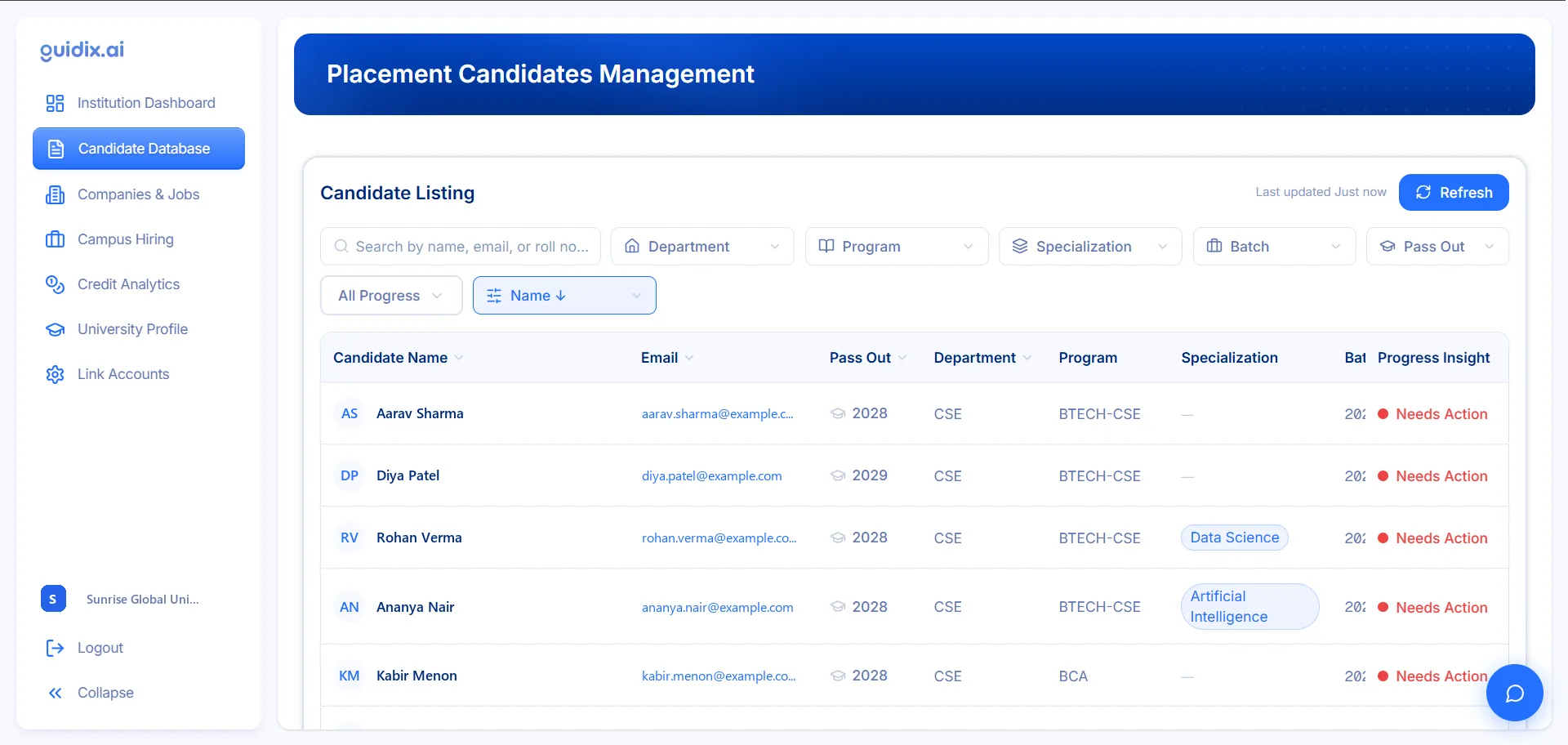Click the Collapse double-chevron icon
Screen dimensions: 1568x745
[55, 693]
